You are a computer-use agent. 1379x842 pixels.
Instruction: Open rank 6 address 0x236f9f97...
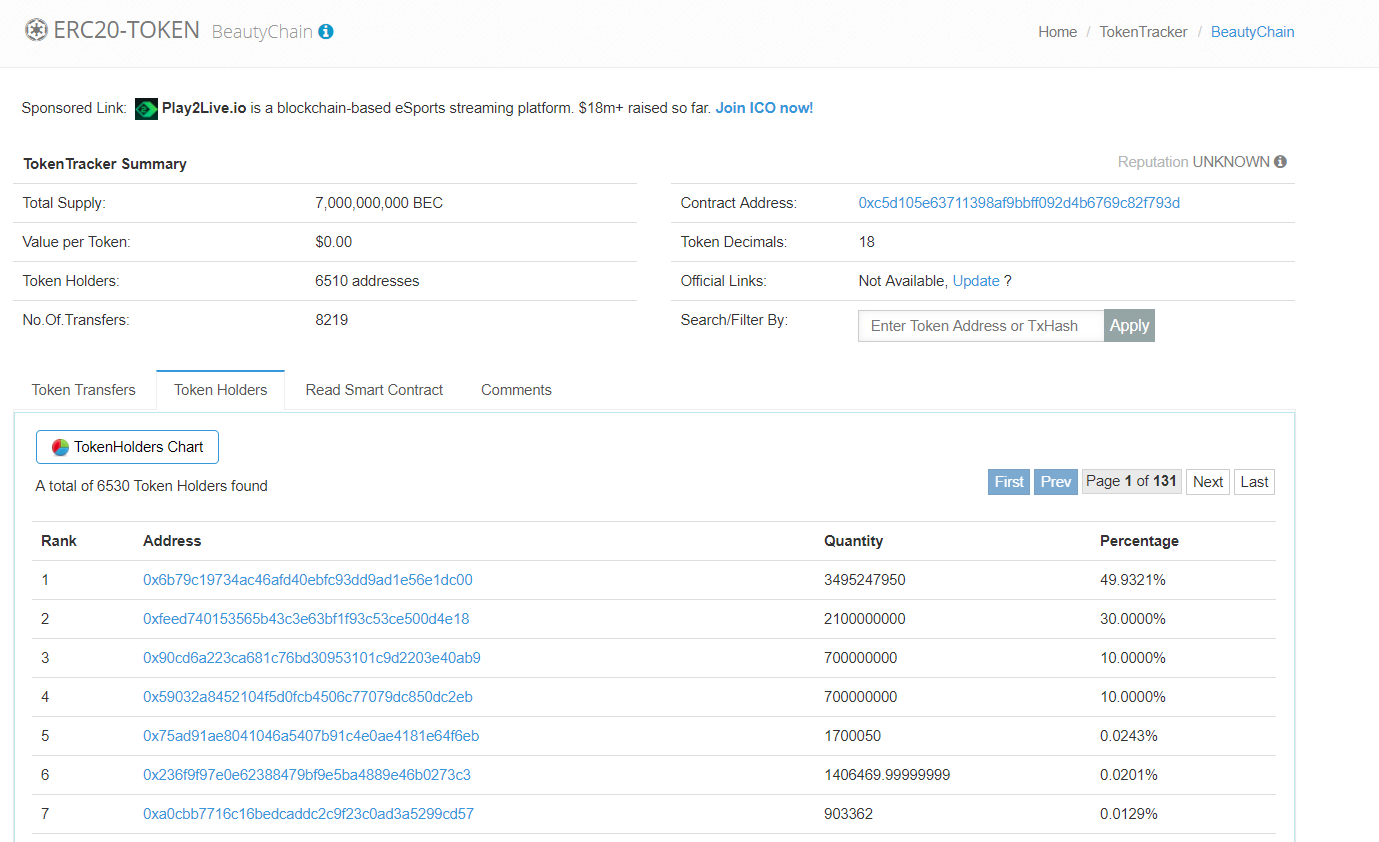point(307,775)
